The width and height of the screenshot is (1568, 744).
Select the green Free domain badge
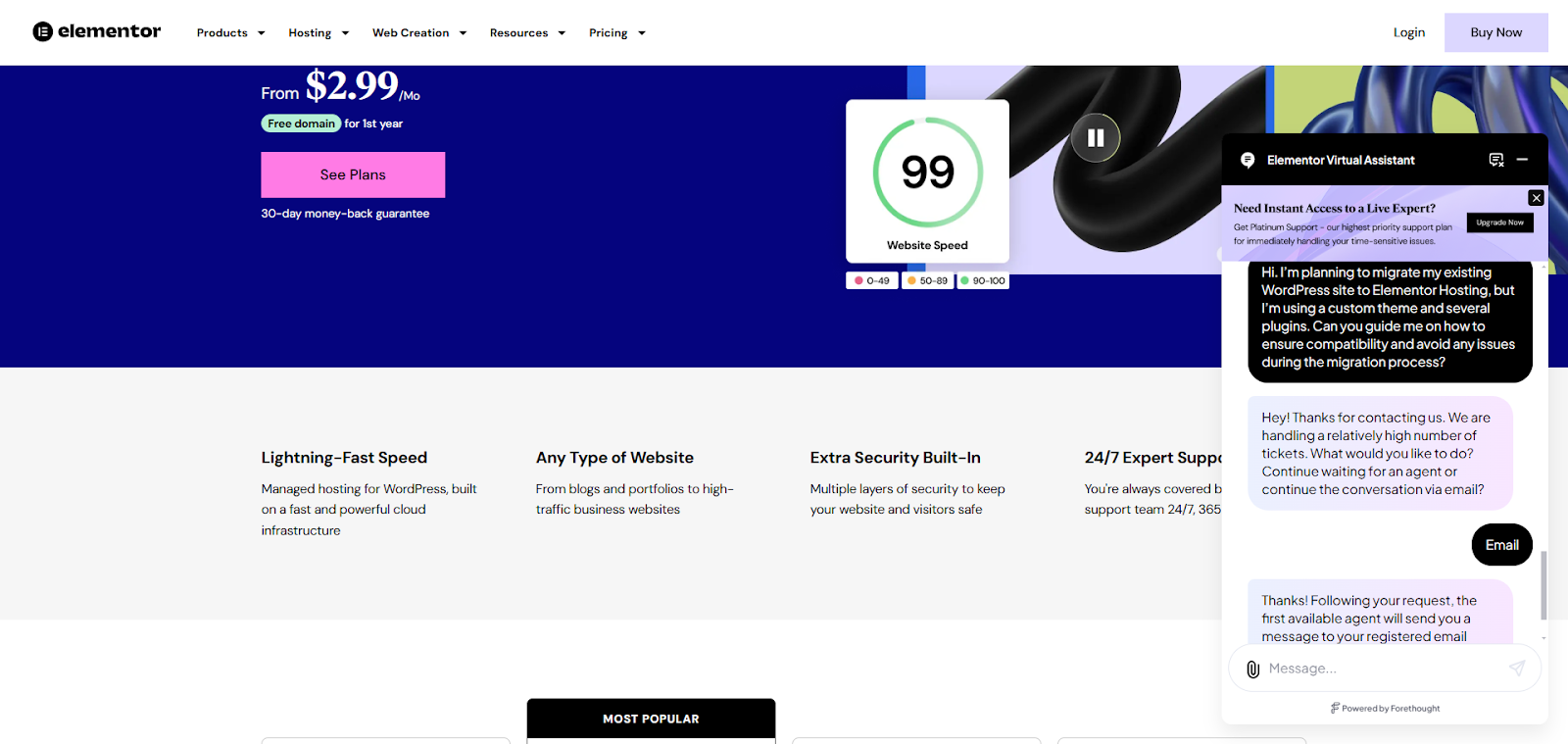[301, 124]
